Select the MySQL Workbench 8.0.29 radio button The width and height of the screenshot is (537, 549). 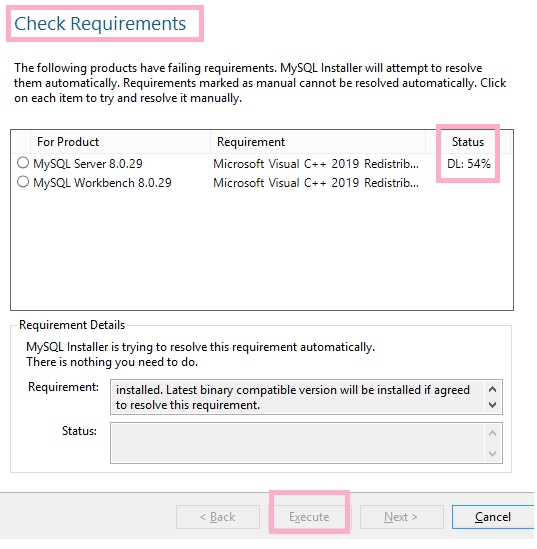[x=23, y=182]
